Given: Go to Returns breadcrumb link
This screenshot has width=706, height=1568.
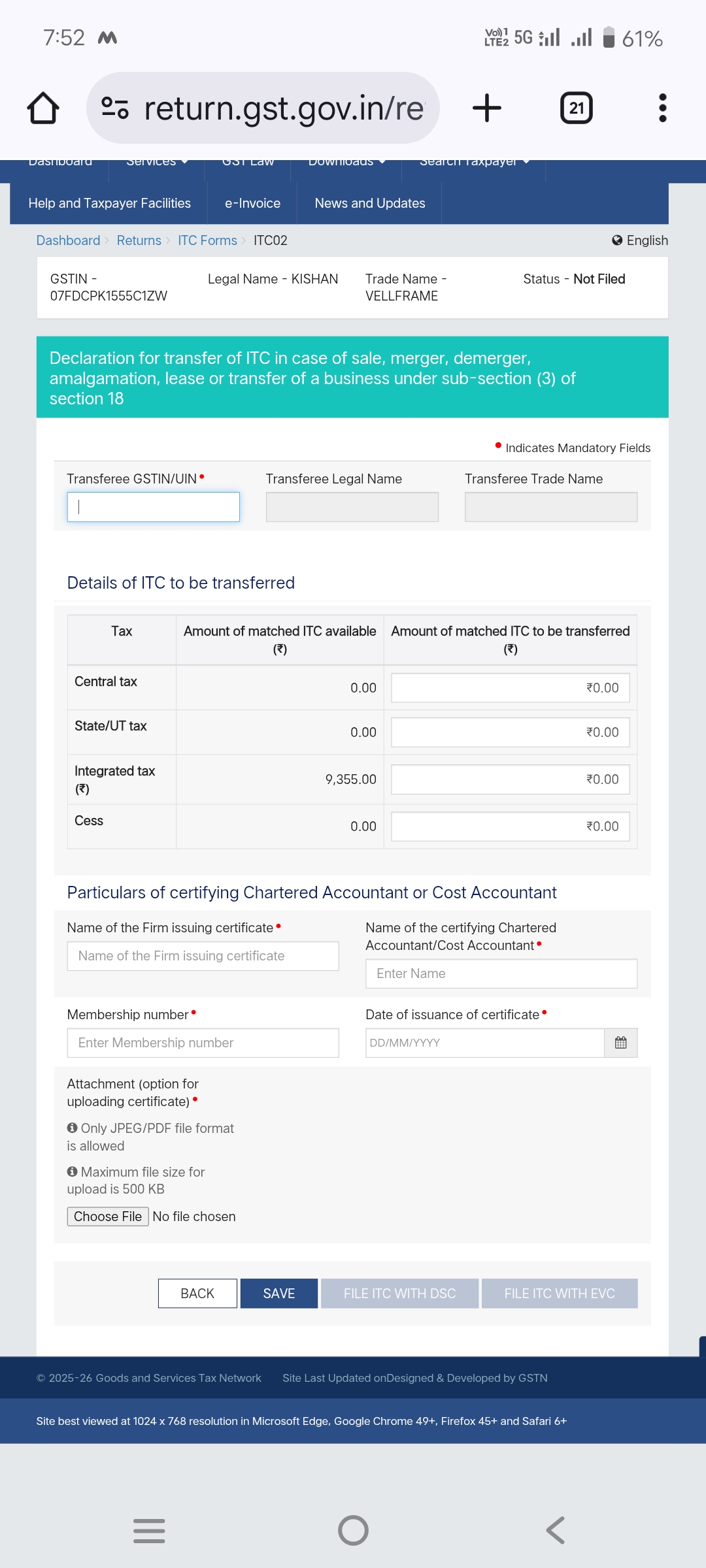Looking at the screenshot, I should 139,240.
